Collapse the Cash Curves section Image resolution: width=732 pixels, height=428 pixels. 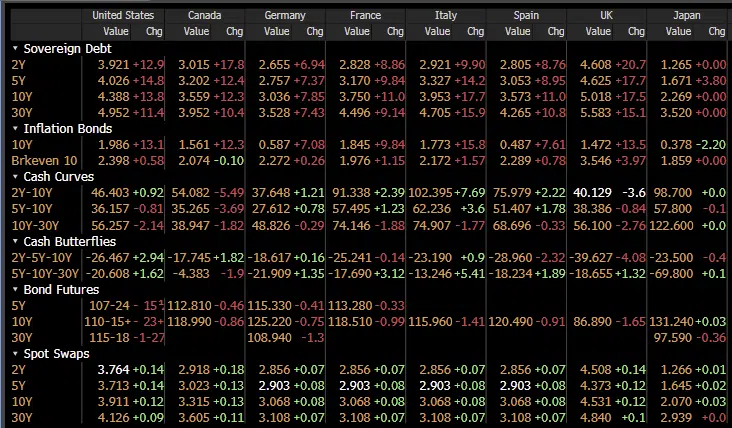(x=15, y=177)
